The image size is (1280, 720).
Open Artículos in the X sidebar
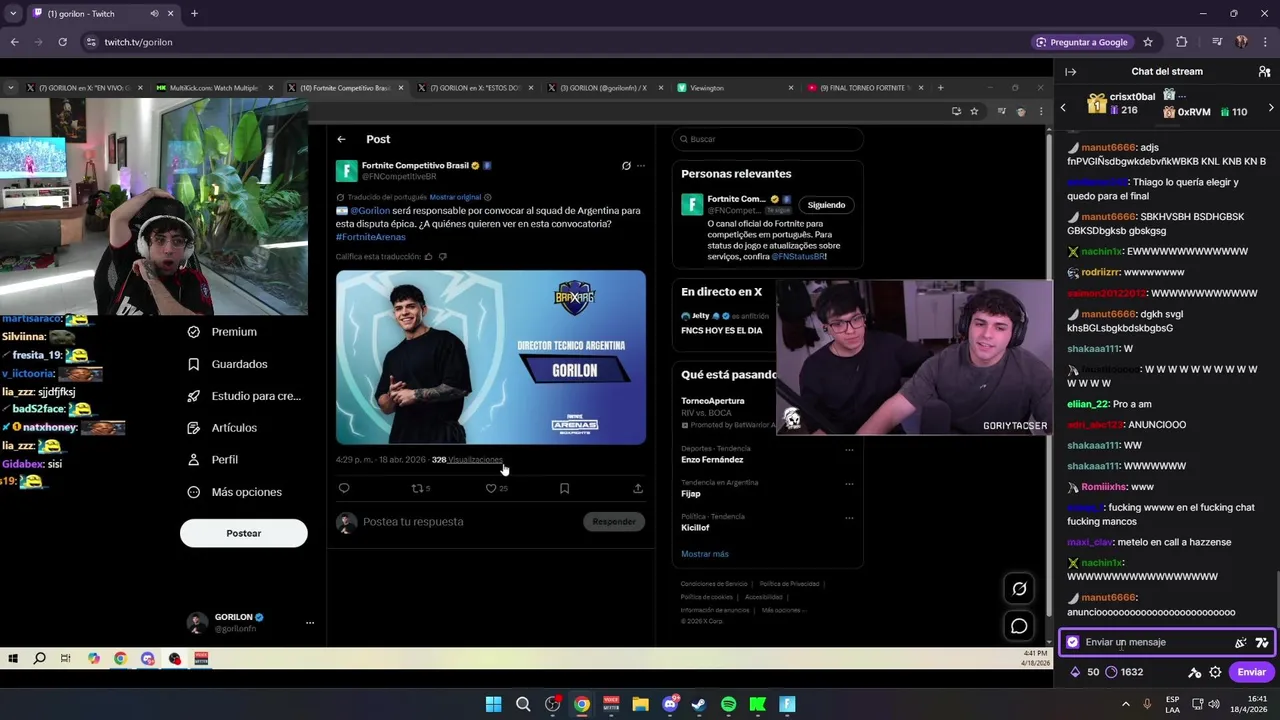point(223,428)
